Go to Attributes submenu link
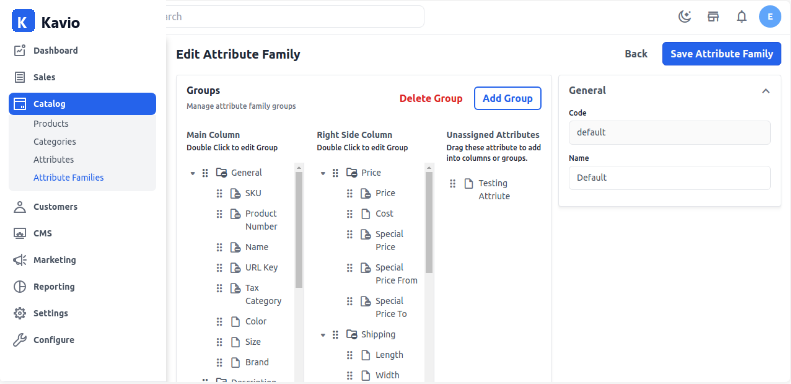 click(x=53, y=159)
